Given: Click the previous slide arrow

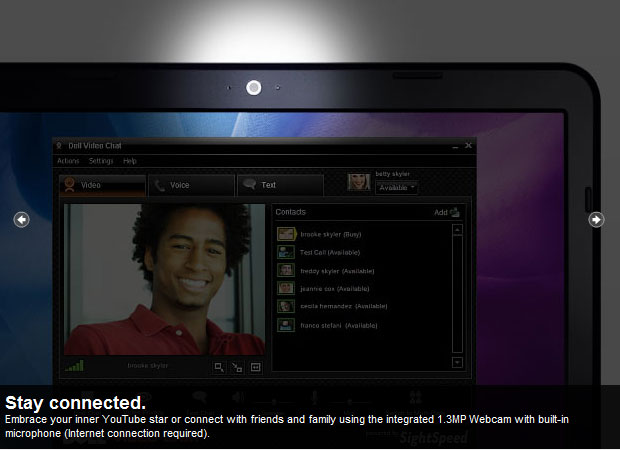Looking at the screenshot, I should tap(22, 220).
